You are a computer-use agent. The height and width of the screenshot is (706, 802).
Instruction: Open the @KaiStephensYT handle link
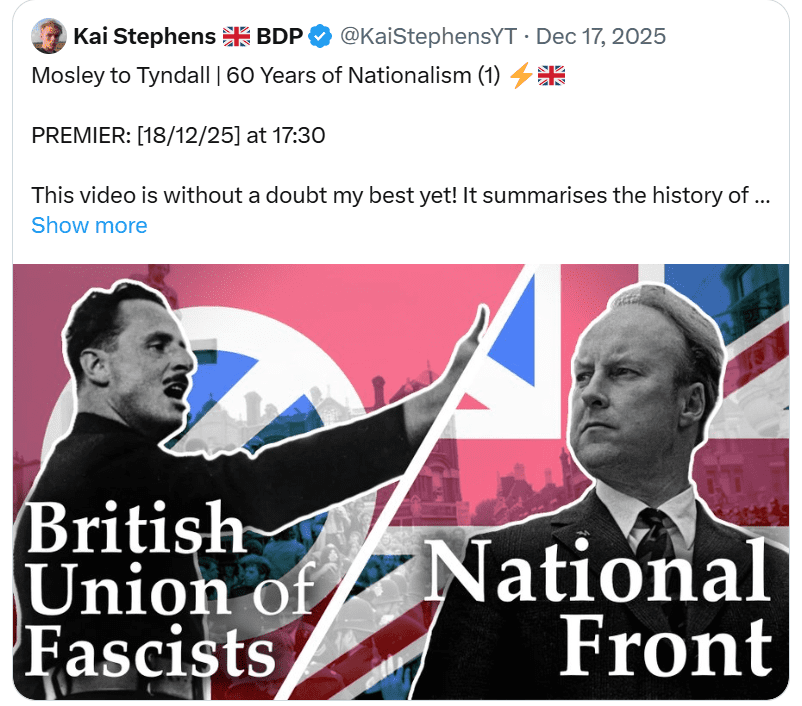(428, 37)
